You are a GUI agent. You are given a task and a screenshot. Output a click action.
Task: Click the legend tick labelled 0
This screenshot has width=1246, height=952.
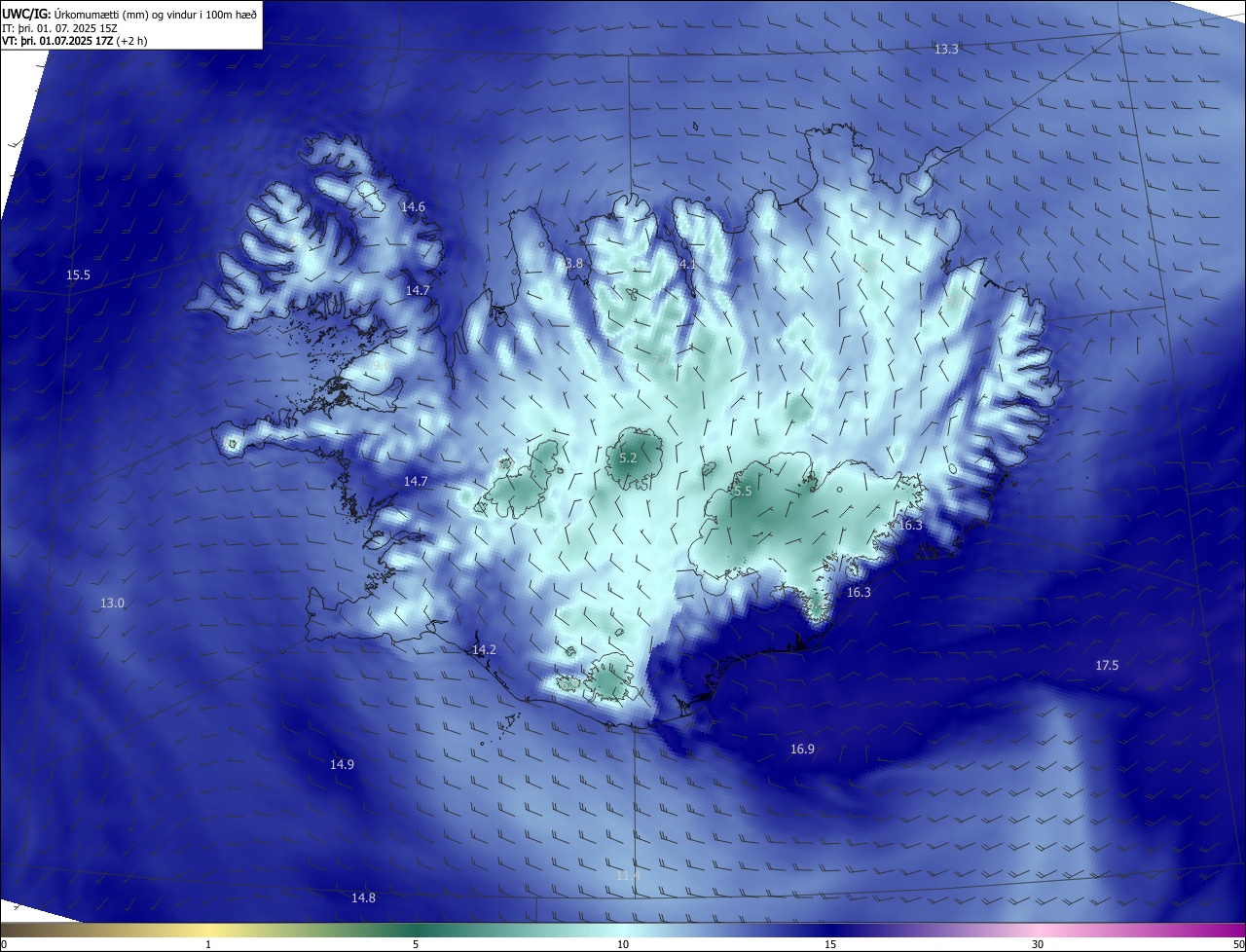click(x=4, y=945)
